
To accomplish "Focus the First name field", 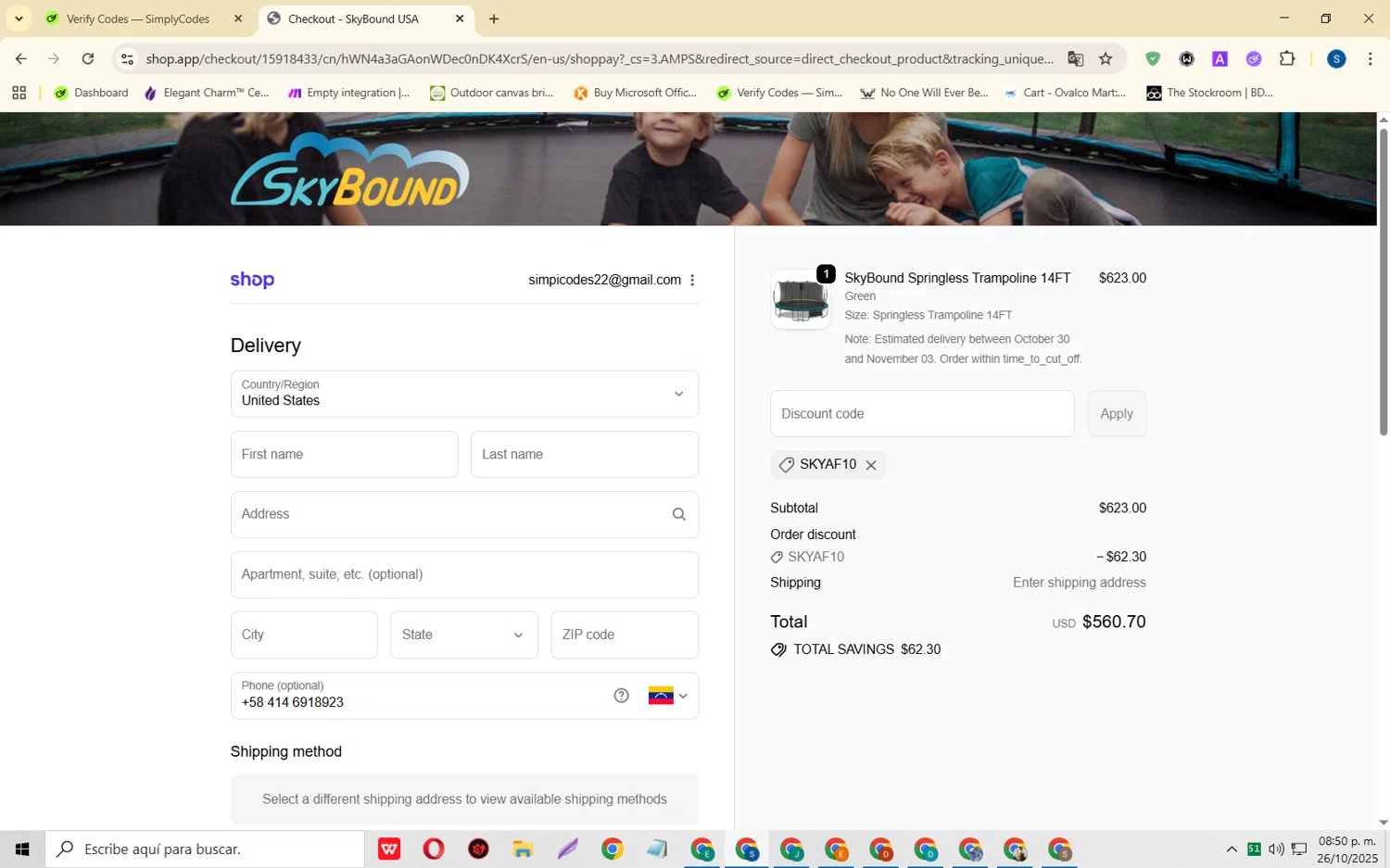I will [x=344, y=454].
